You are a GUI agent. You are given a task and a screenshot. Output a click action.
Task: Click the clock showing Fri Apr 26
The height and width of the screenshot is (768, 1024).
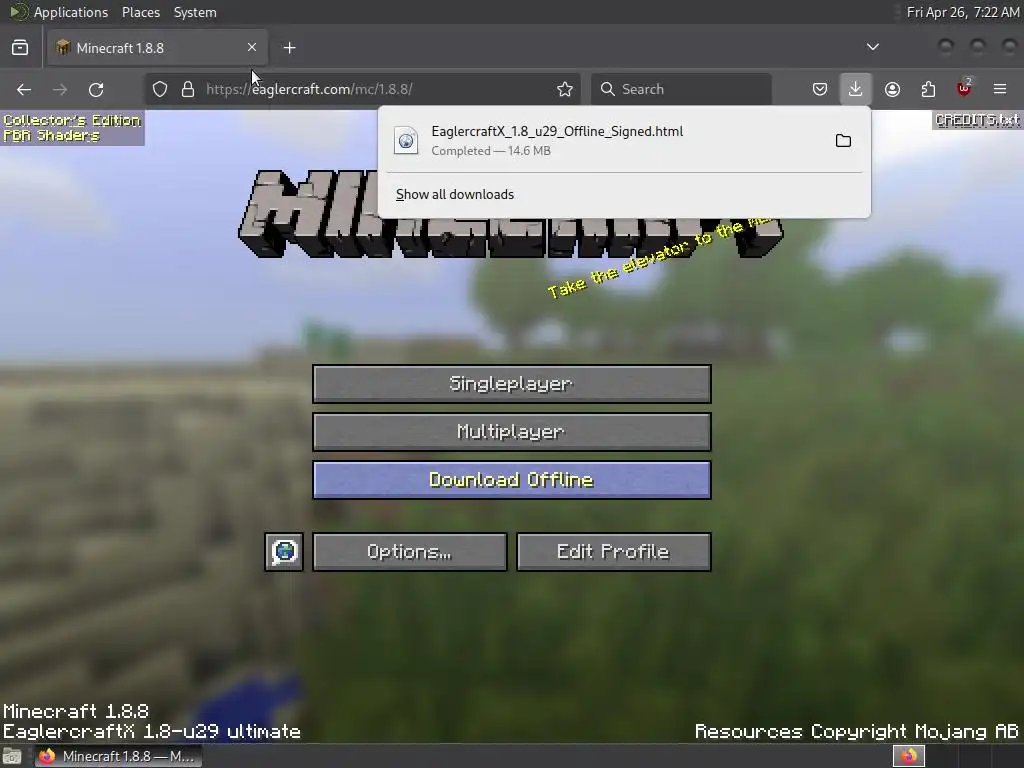pos(963,12)
